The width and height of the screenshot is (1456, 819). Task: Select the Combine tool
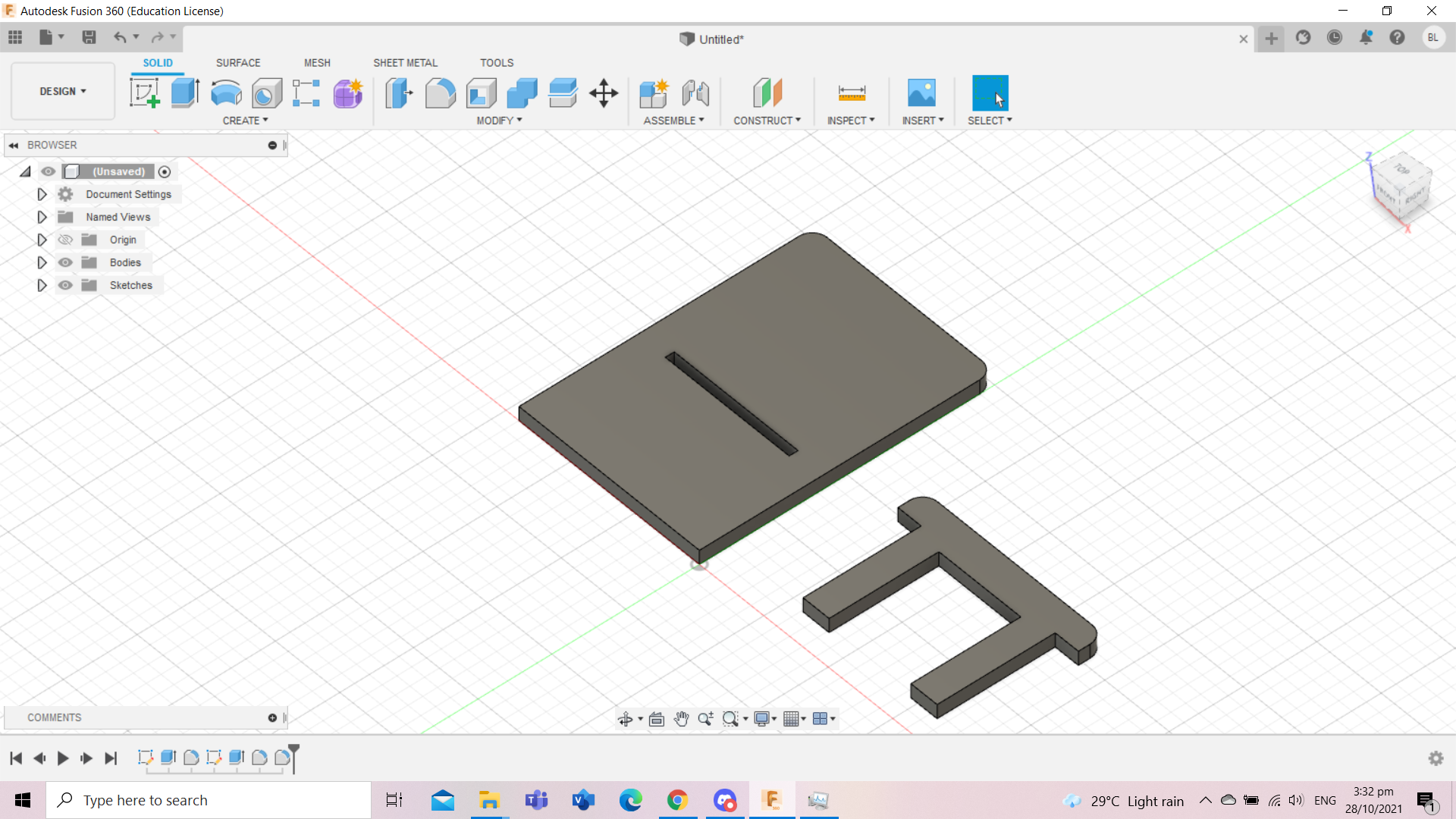click(x=522, y=93)
